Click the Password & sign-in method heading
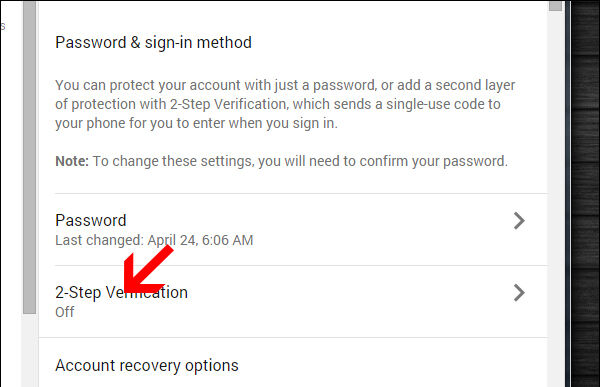Image resolution: width=600 pixels, height=387 pixels. [153, 42]
